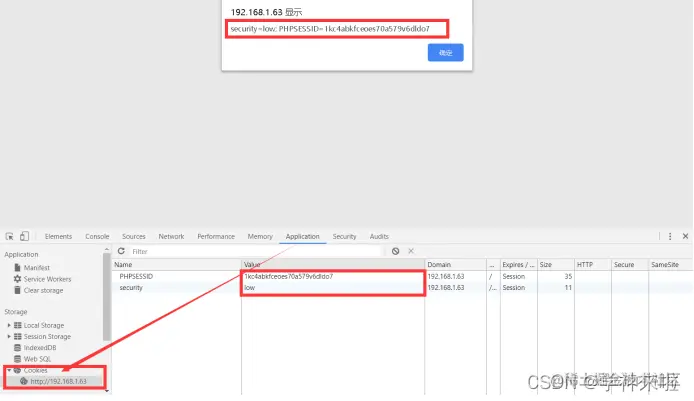Sort cookies by the Name column header

[x=177, y=264]
